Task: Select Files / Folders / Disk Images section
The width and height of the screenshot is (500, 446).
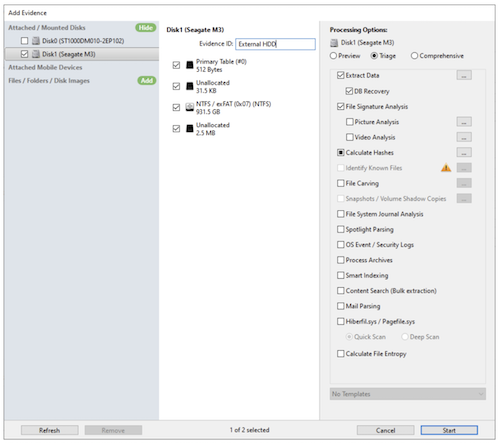Action: [49, 81]
